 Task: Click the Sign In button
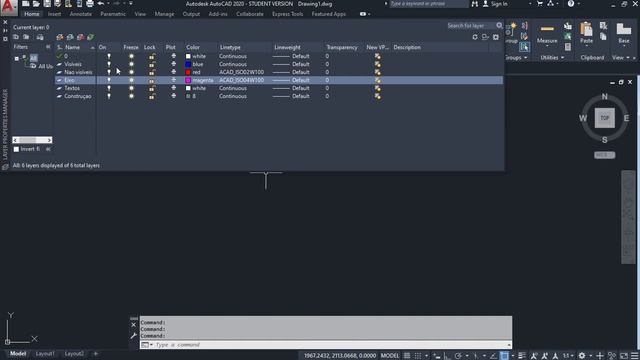495,4
